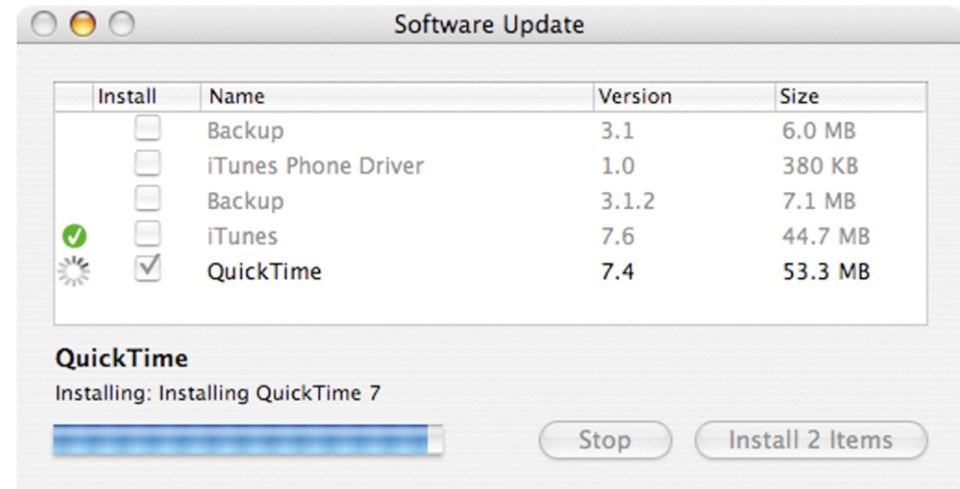Select the iTunes Phone Driver row
This screenshot has height=489, width=960.
click(490, 166)
